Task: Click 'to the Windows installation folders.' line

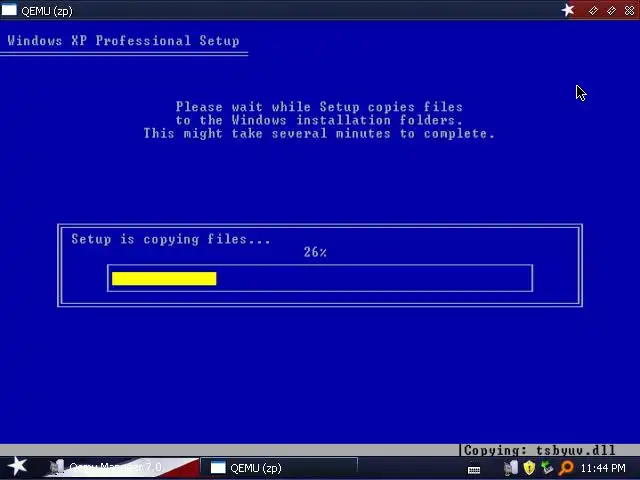Action: [x=319, y=120]
